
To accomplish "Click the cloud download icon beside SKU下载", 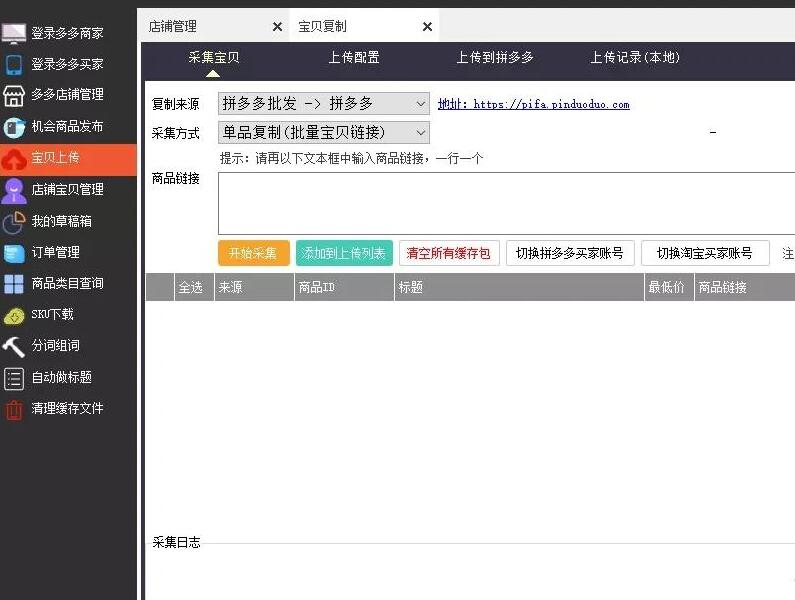I will [x=14, y=315].
